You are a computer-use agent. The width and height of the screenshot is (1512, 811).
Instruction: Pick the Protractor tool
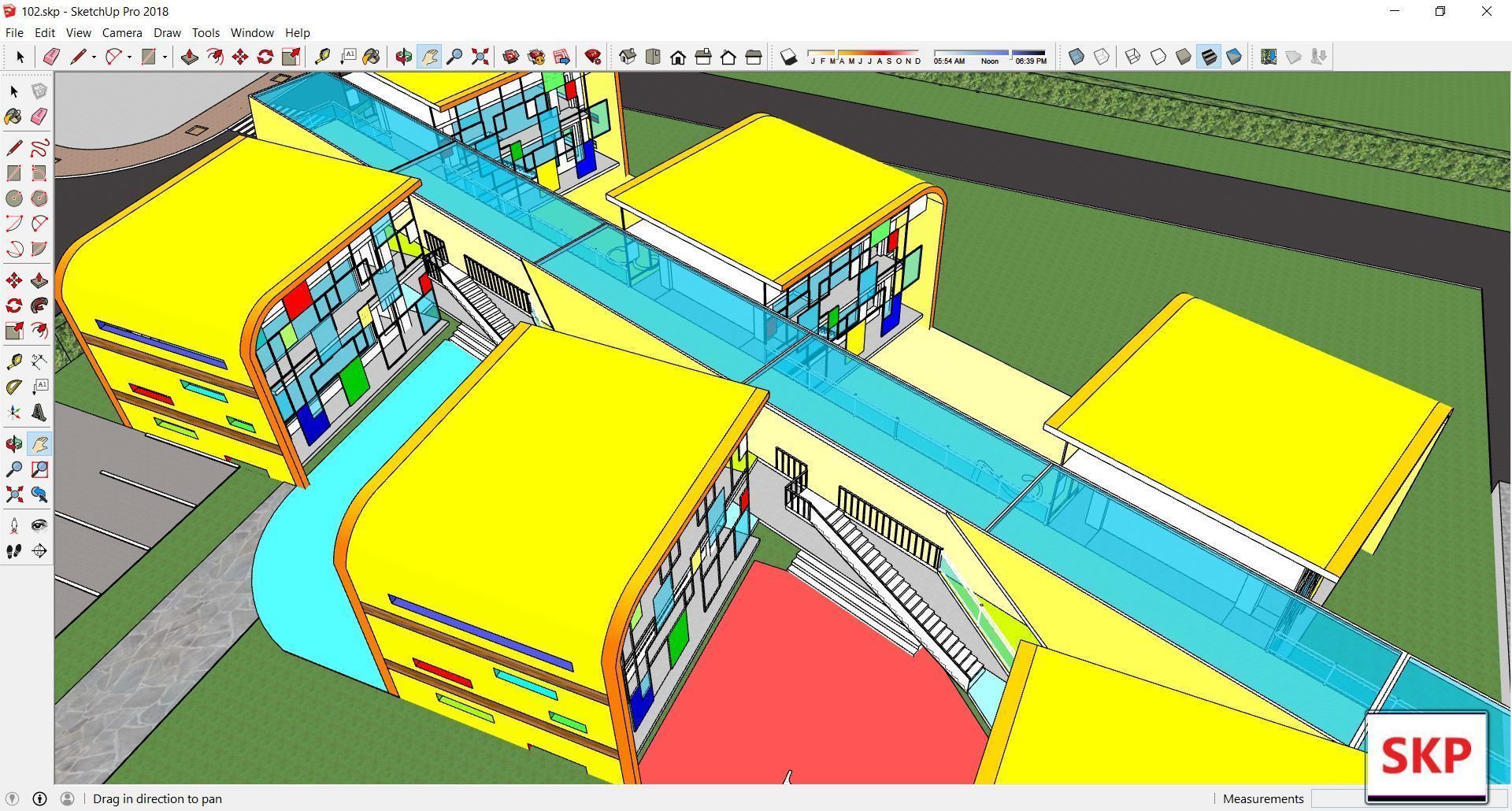click(14, 387)
